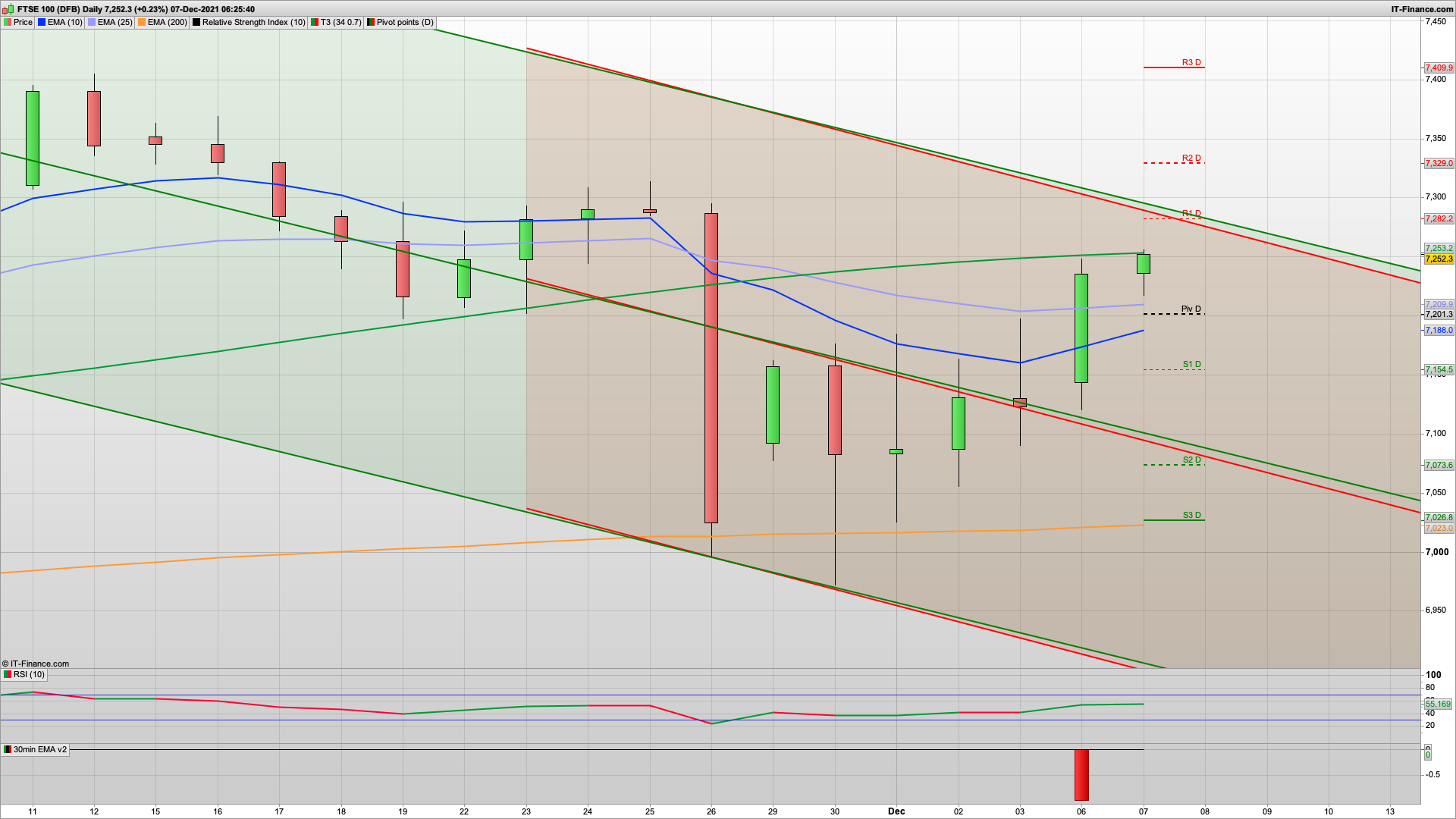The image size is (1456, 819).
Task: Click the 7,000 level on price axis
Action: (x=1436, y=552)
